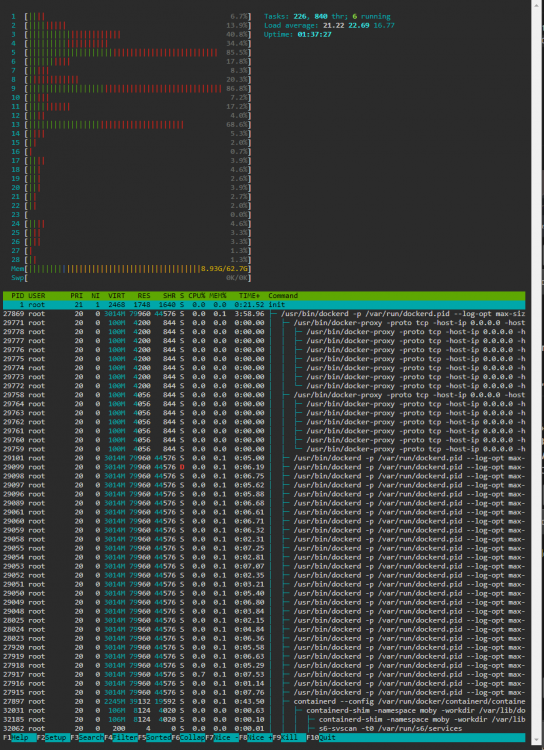Sort by the USER column header
Viewport: 544px width, 750px height.
[36, 296]
